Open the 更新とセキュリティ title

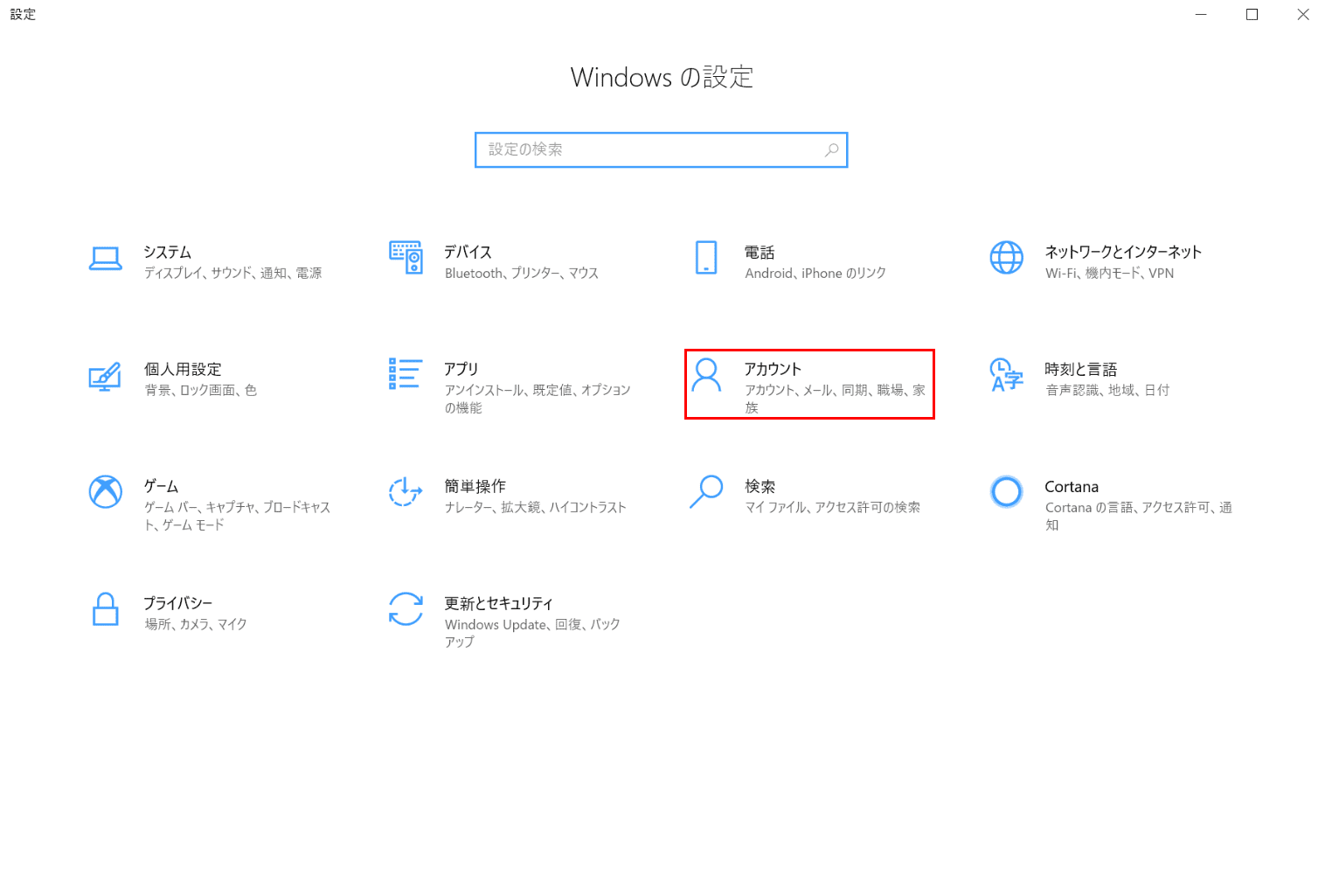point(499,603)
